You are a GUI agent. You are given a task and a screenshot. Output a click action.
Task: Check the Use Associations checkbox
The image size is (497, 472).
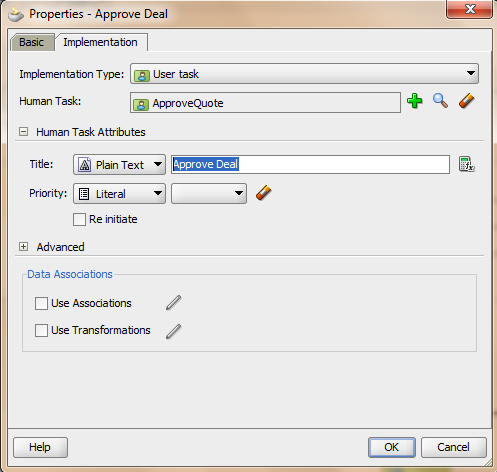point(41,304)
